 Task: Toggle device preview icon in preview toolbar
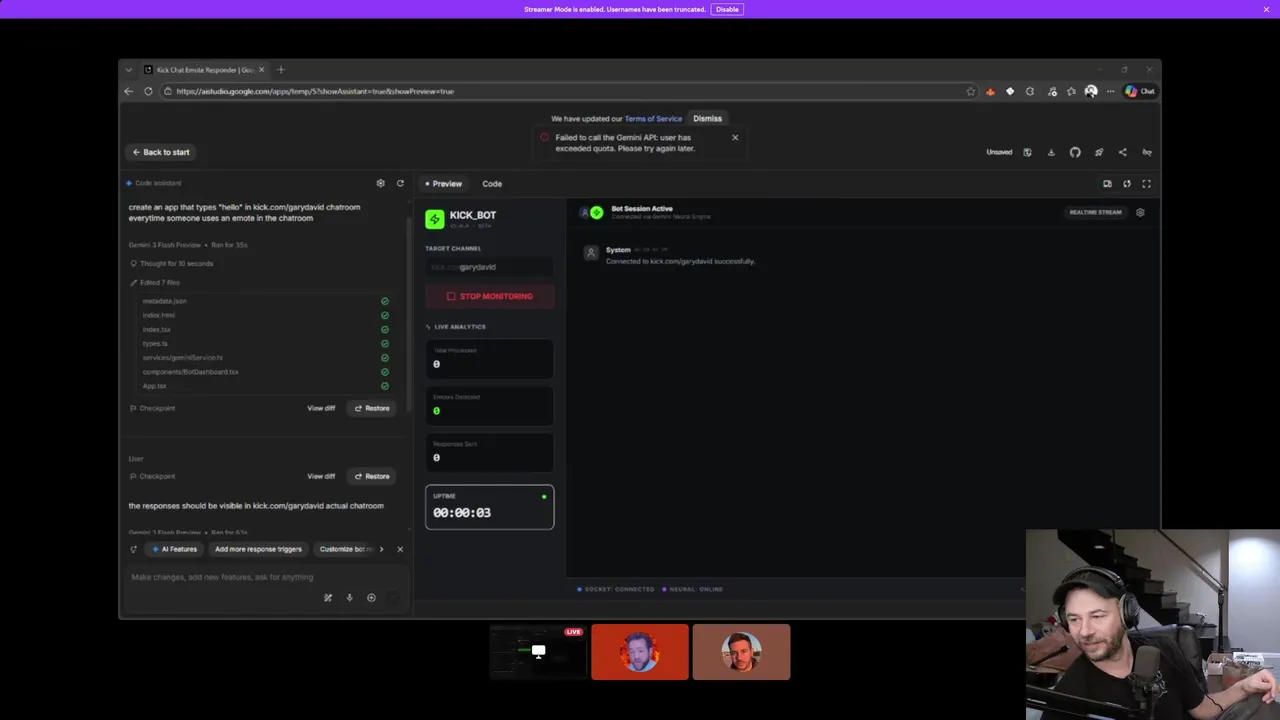1107,184
